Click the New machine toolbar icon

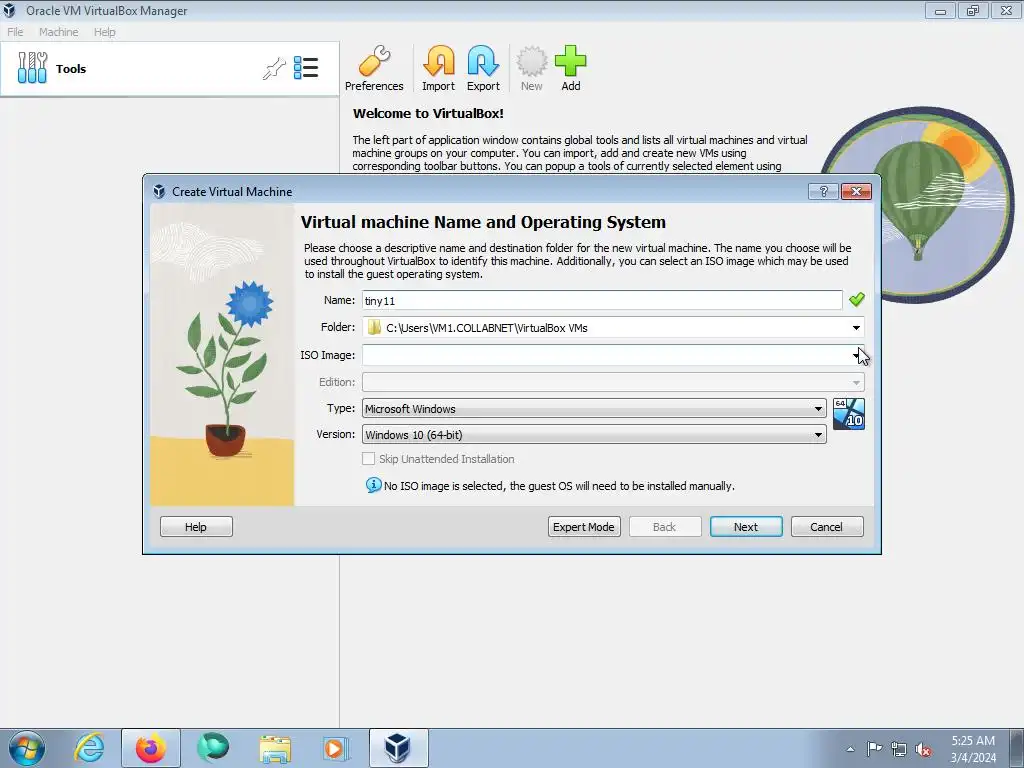[x=532, y=69]
